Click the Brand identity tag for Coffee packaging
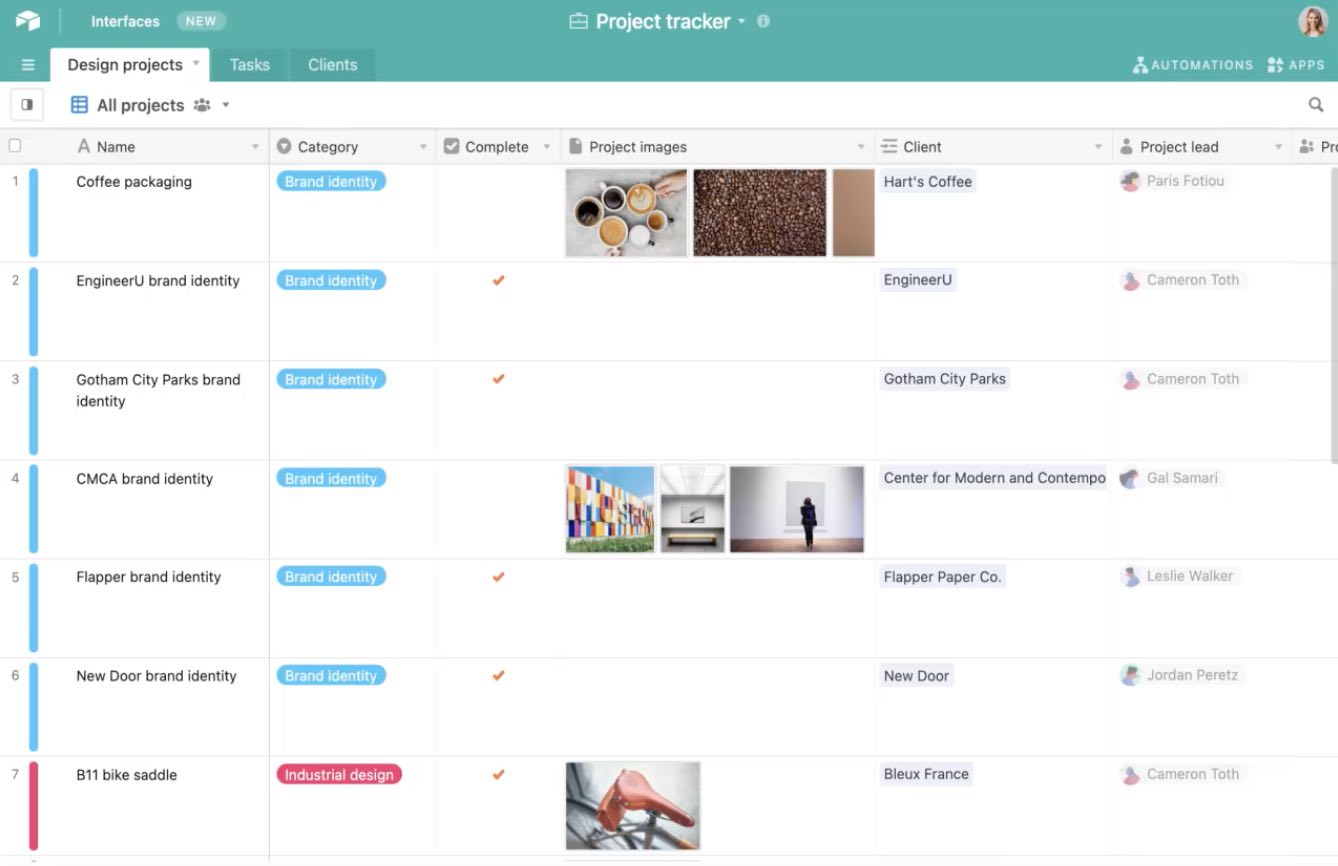This screenshot has height=866, width=1338. pos(331,182)
